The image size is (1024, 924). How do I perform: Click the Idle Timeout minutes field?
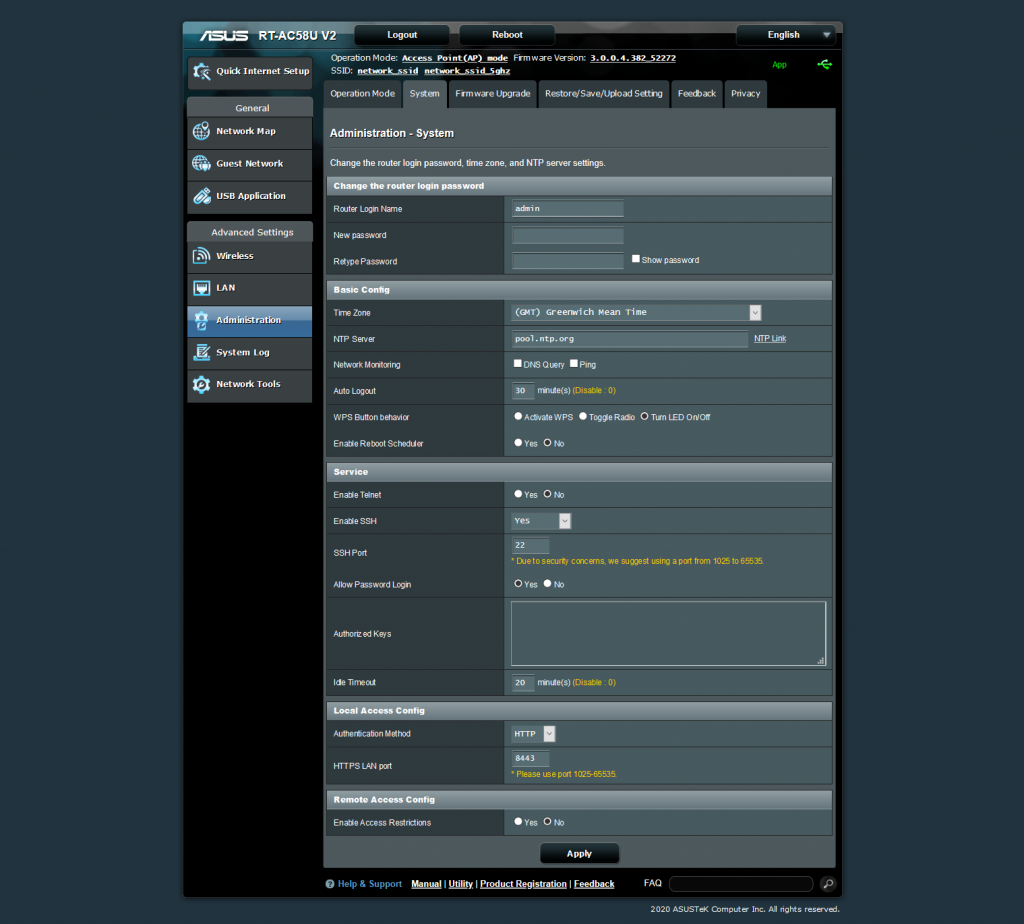click(523, 682)
